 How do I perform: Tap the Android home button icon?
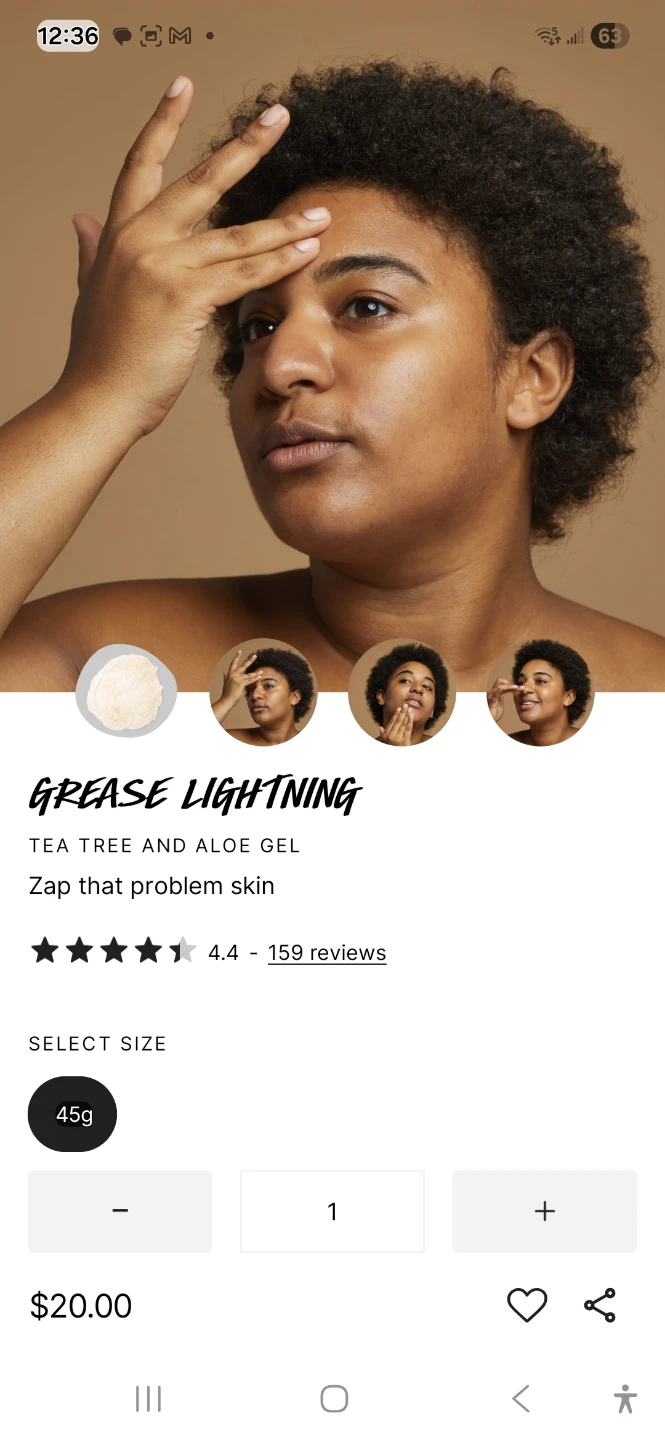[x=334, y=1398]
